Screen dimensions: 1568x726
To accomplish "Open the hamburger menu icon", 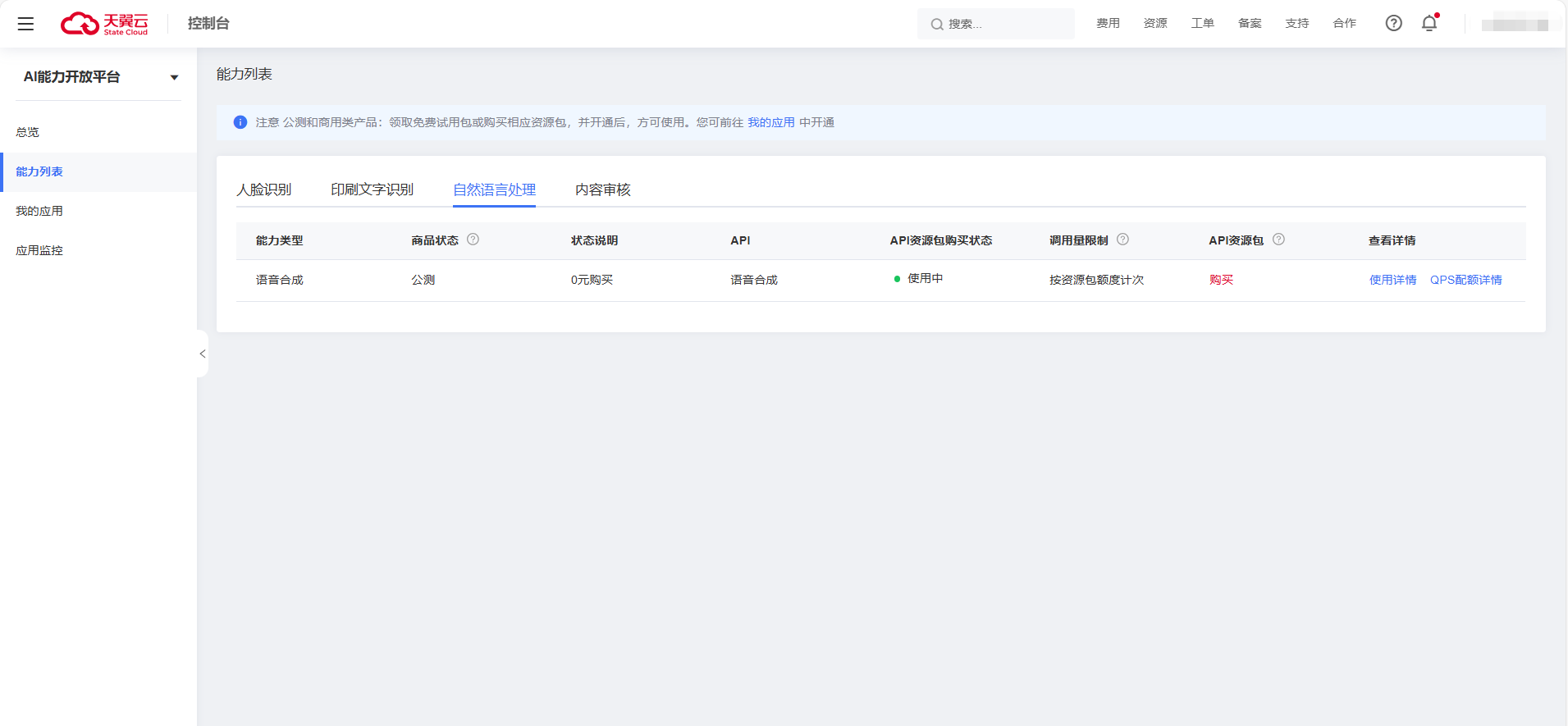I will click(26, 24).
